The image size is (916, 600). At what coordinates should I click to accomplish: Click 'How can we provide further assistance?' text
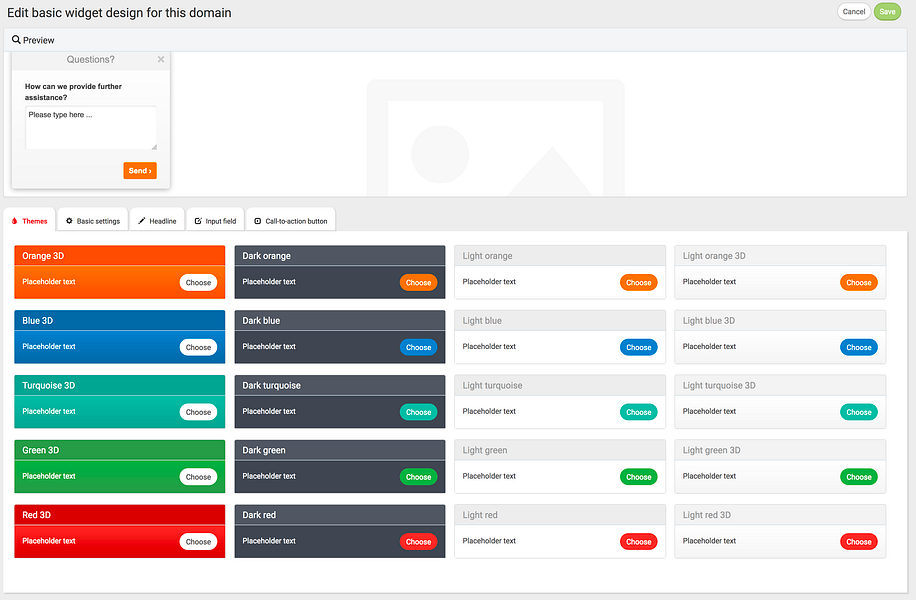pyautogui.click(x=73, y=92)
